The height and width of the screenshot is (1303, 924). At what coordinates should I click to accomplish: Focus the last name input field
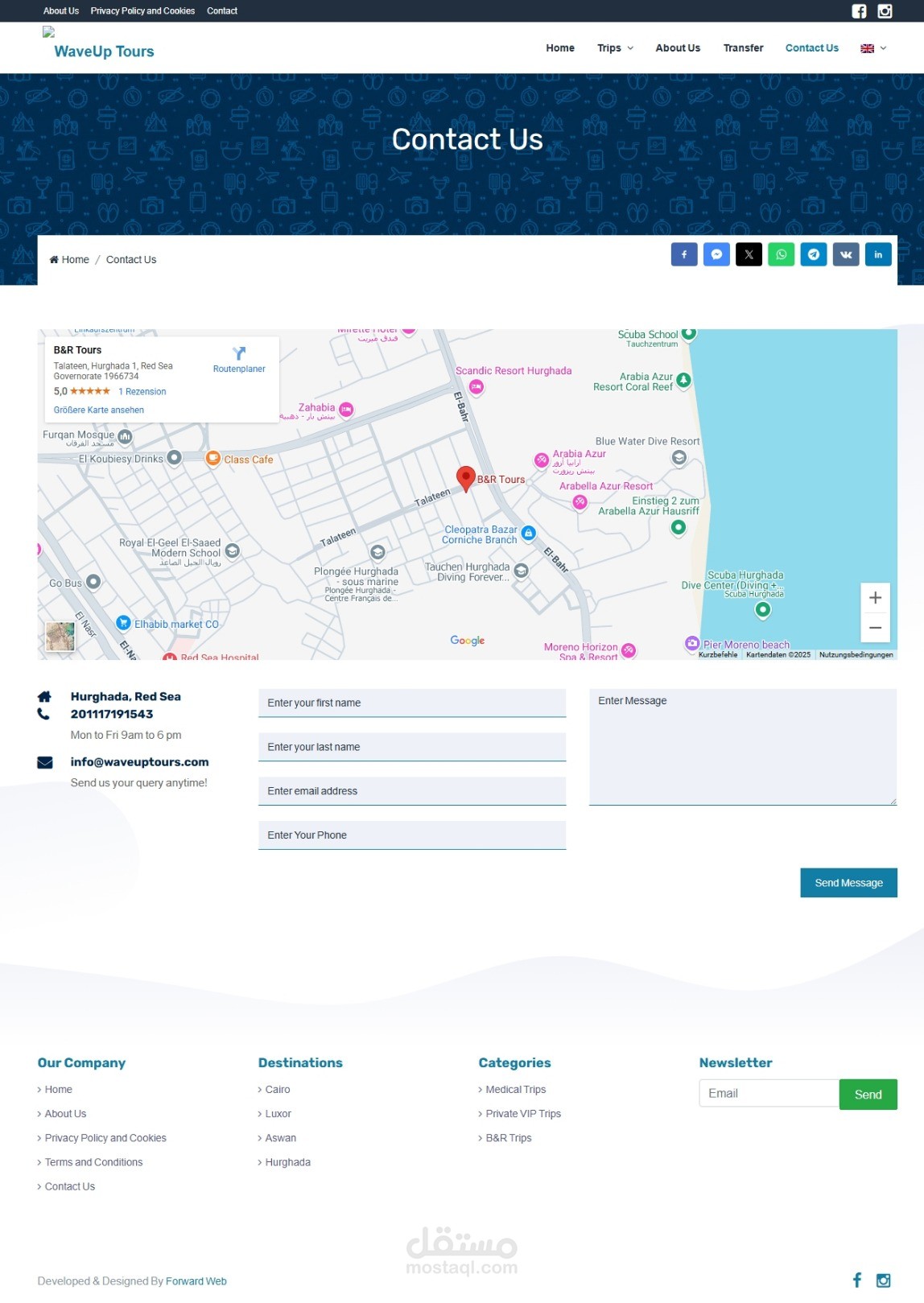click(x=412, y=747)
